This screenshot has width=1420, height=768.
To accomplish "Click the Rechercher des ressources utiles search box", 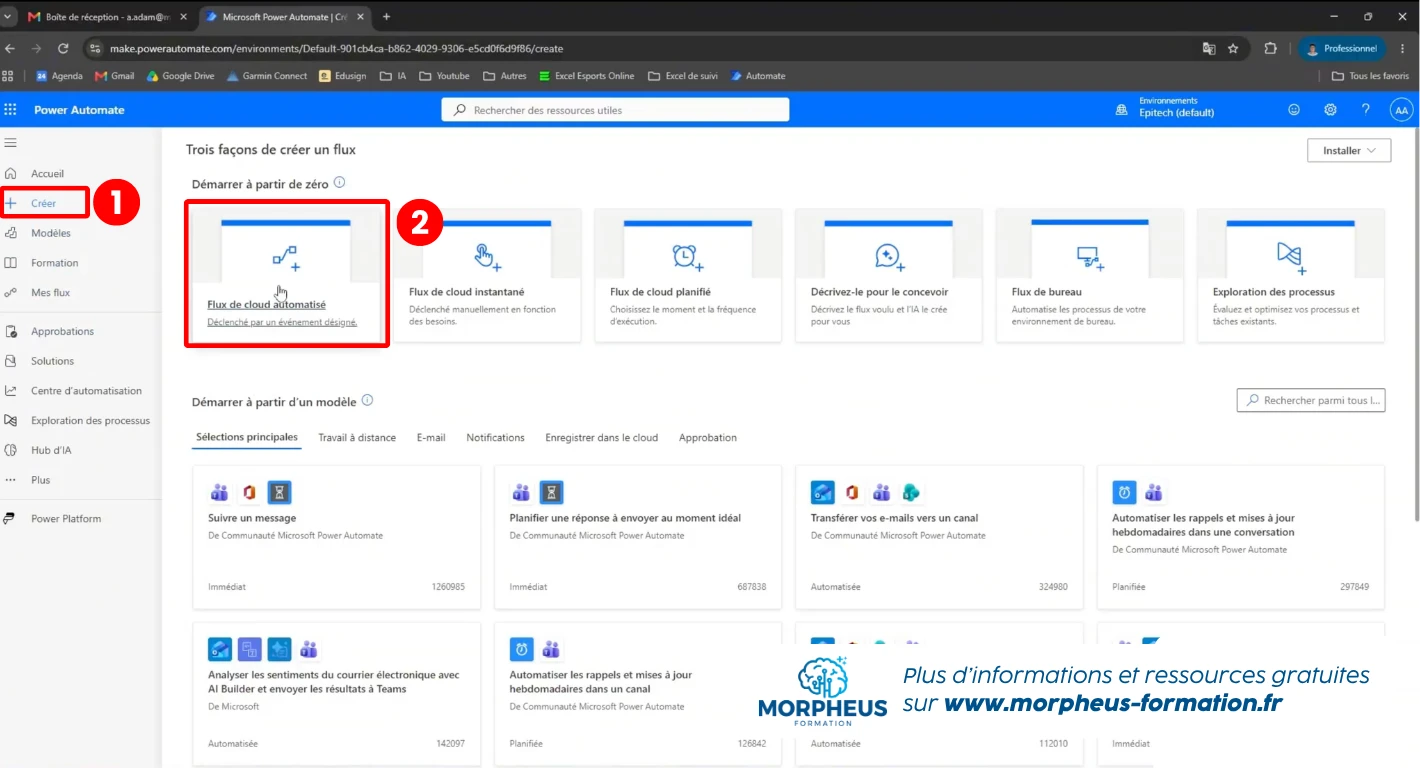I will [x=615, y=110].
